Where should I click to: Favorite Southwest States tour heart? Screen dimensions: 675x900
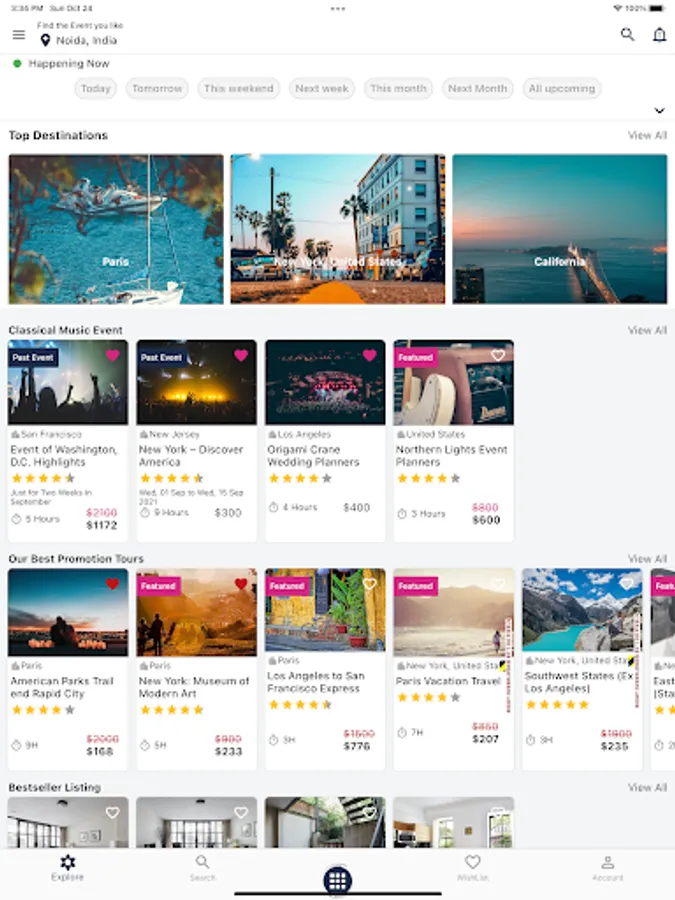[x=627, y=584]
